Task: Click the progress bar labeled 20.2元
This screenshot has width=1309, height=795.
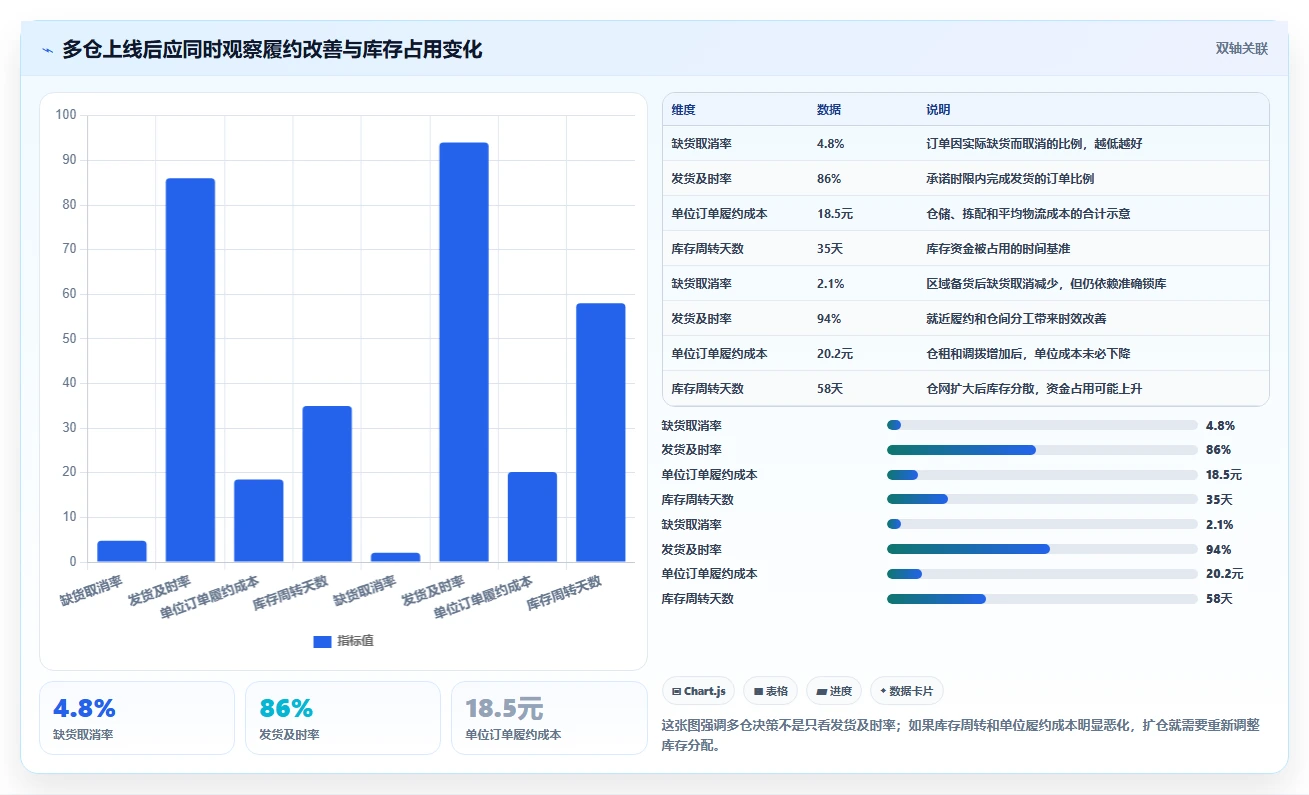Action: click(x=1042, y=574)
